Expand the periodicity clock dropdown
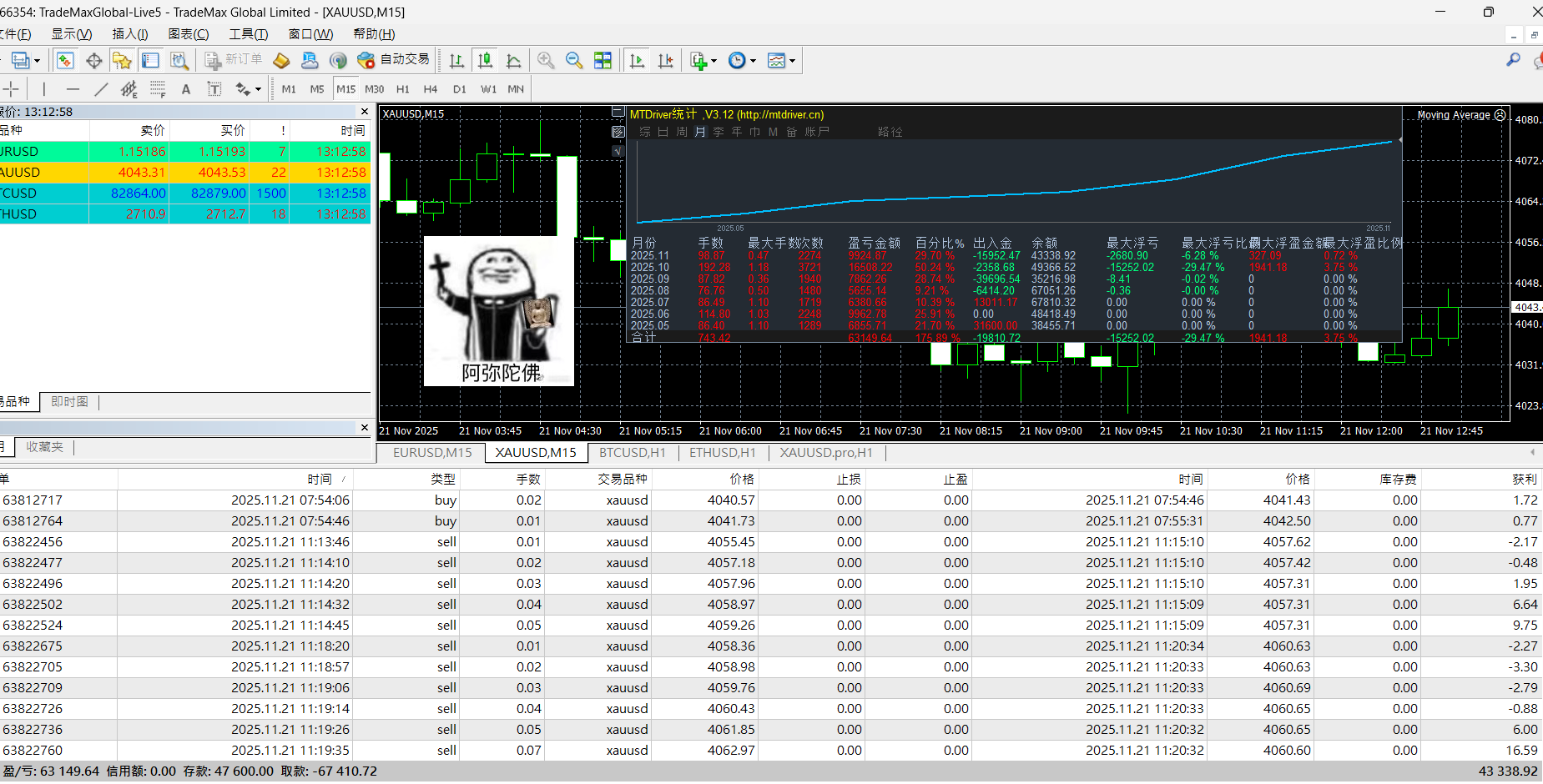This screenshot has width=1543, height=784. pyautogui.click(x=753, y=61)
